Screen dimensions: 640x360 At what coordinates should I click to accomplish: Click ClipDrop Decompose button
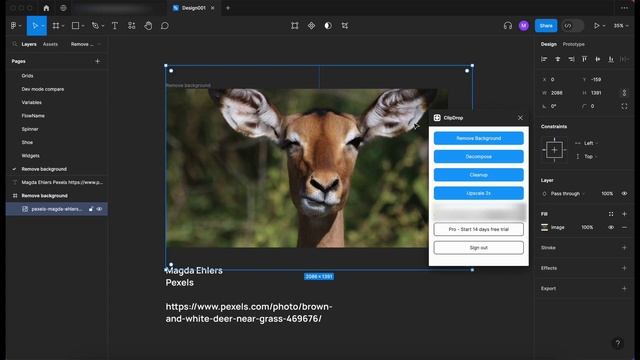pos(478,157)
